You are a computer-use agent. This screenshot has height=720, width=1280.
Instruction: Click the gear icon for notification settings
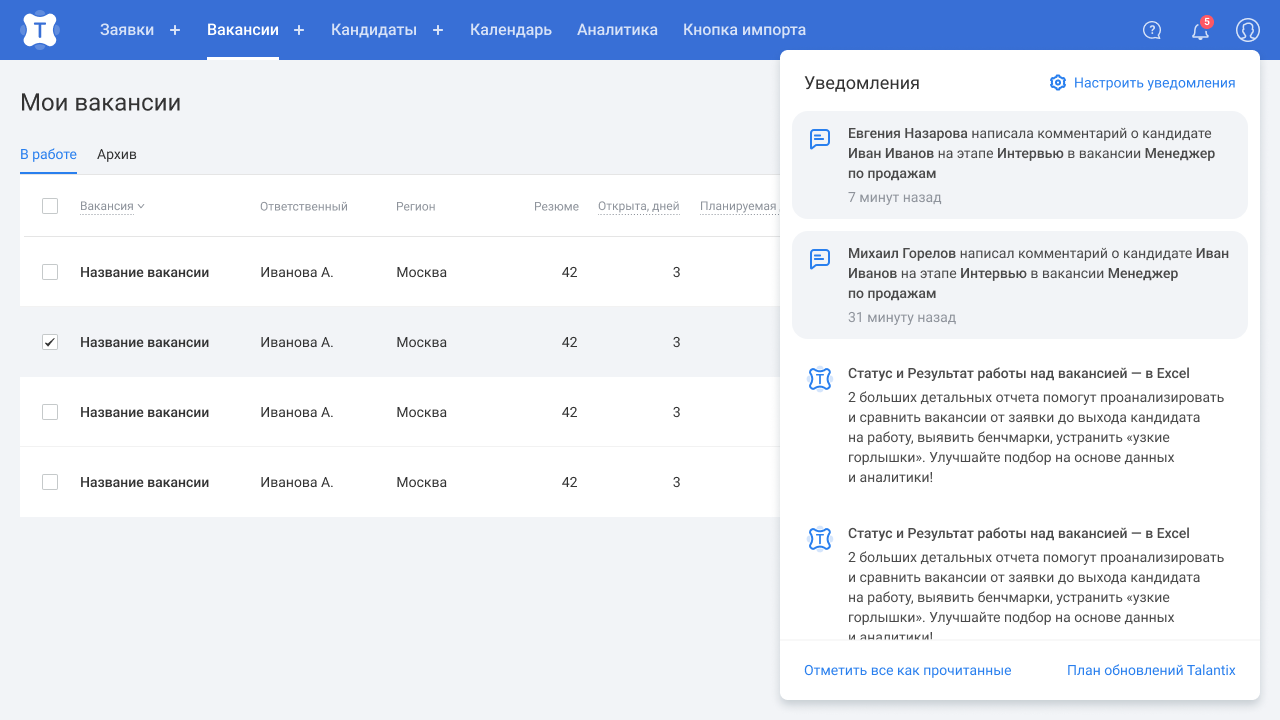pyautogui.click(x=1058, y=83)
